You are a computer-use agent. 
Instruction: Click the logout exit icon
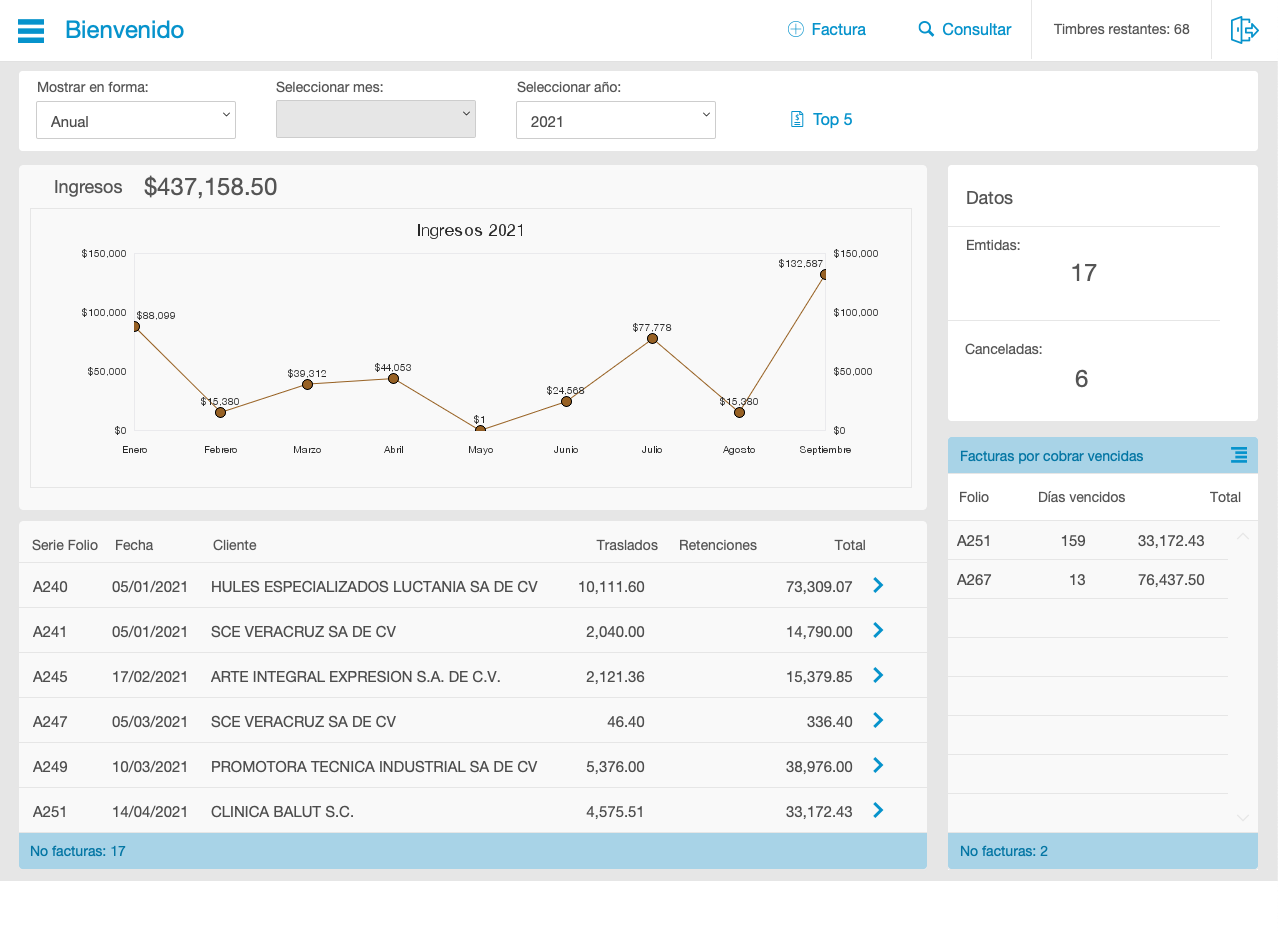click(x=1244, y=30)
